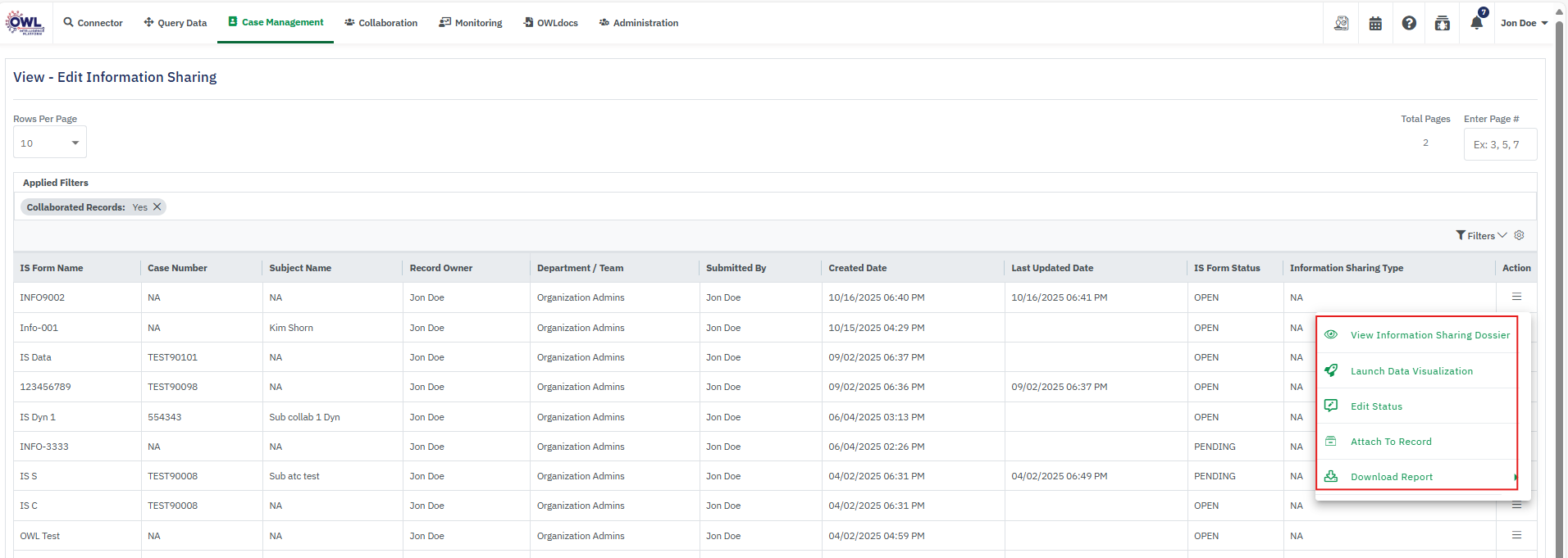Viewport: 1568px width, 558px height.
Task: Open the Jon Doe user menu
Action: pos(1523,23)
